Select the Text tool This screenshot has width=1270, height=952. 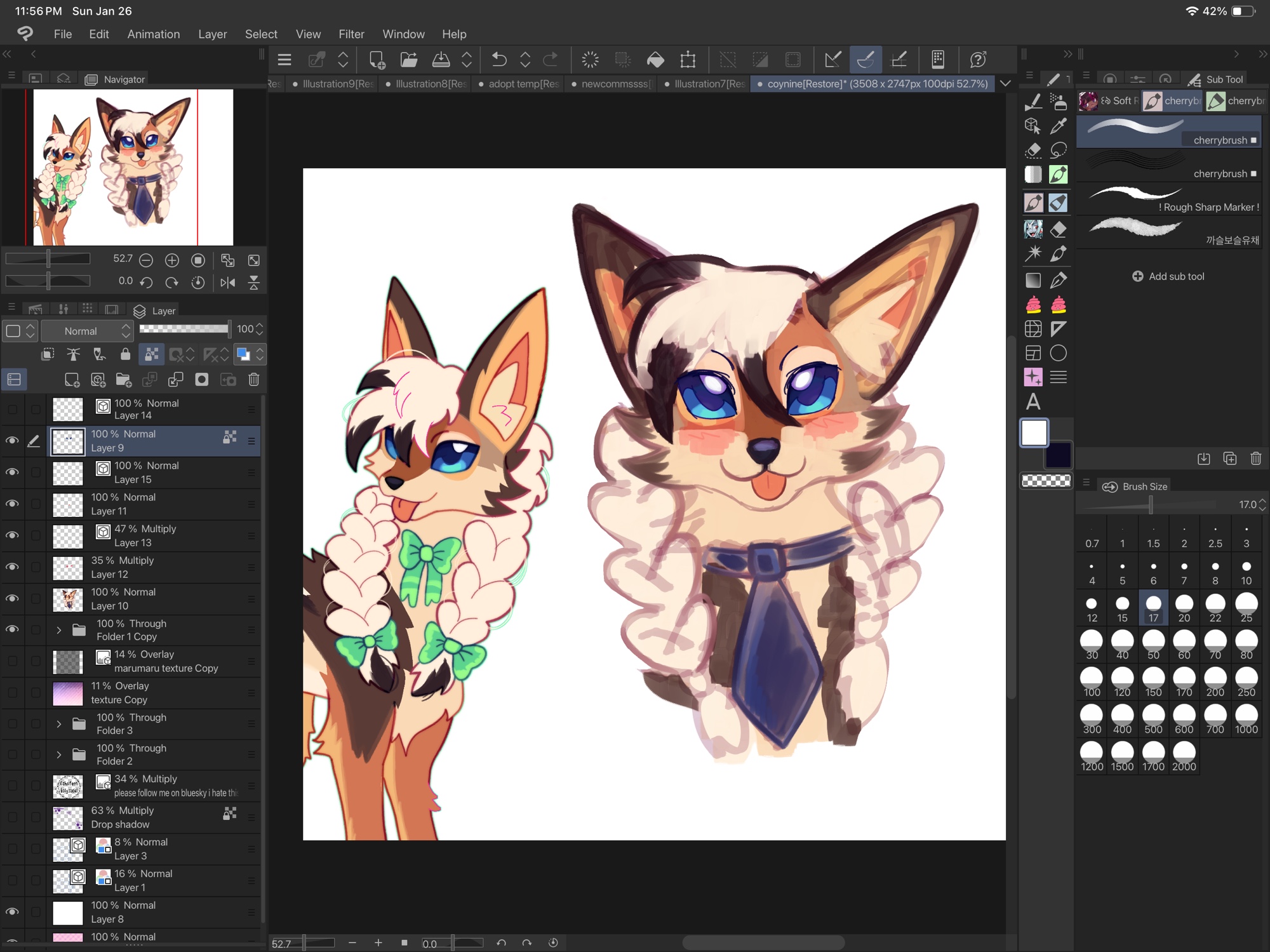click(x=1033, y=402)
